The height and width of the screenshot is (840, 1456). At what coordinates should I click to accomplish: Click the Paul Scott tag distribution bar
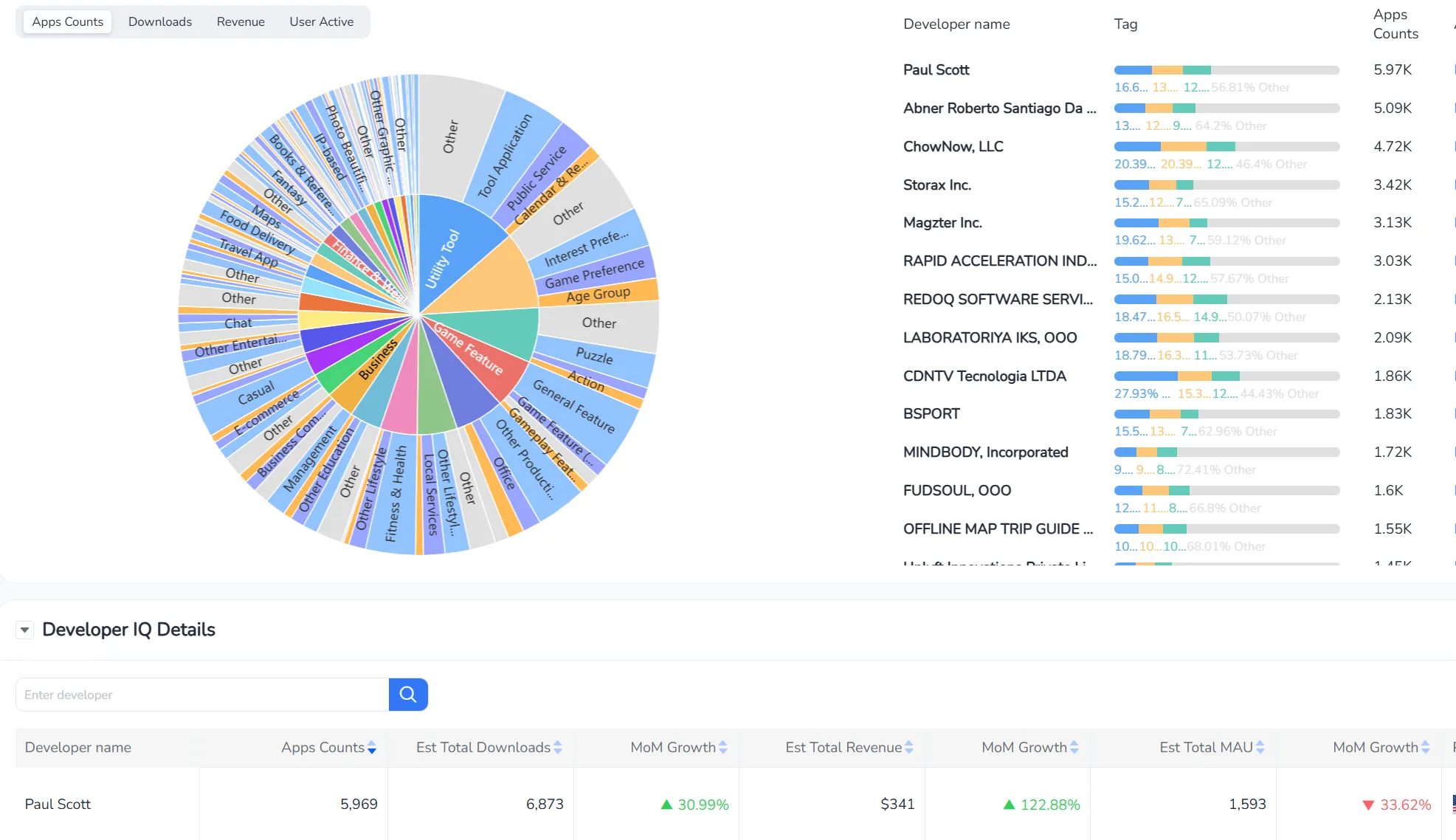(1226, 70)
